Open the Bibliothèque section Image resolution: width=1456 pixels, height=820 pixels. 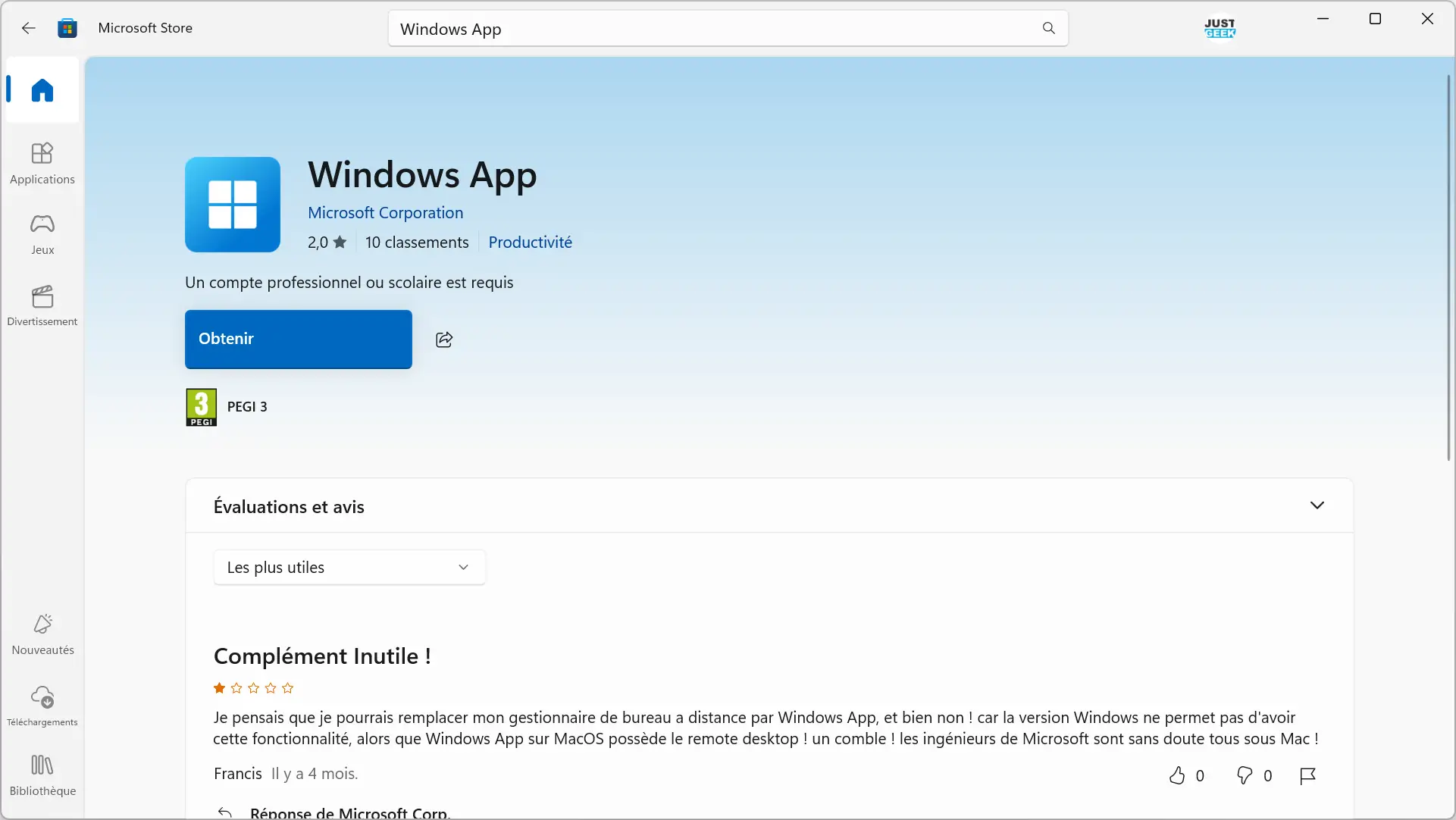coord(42,776)
